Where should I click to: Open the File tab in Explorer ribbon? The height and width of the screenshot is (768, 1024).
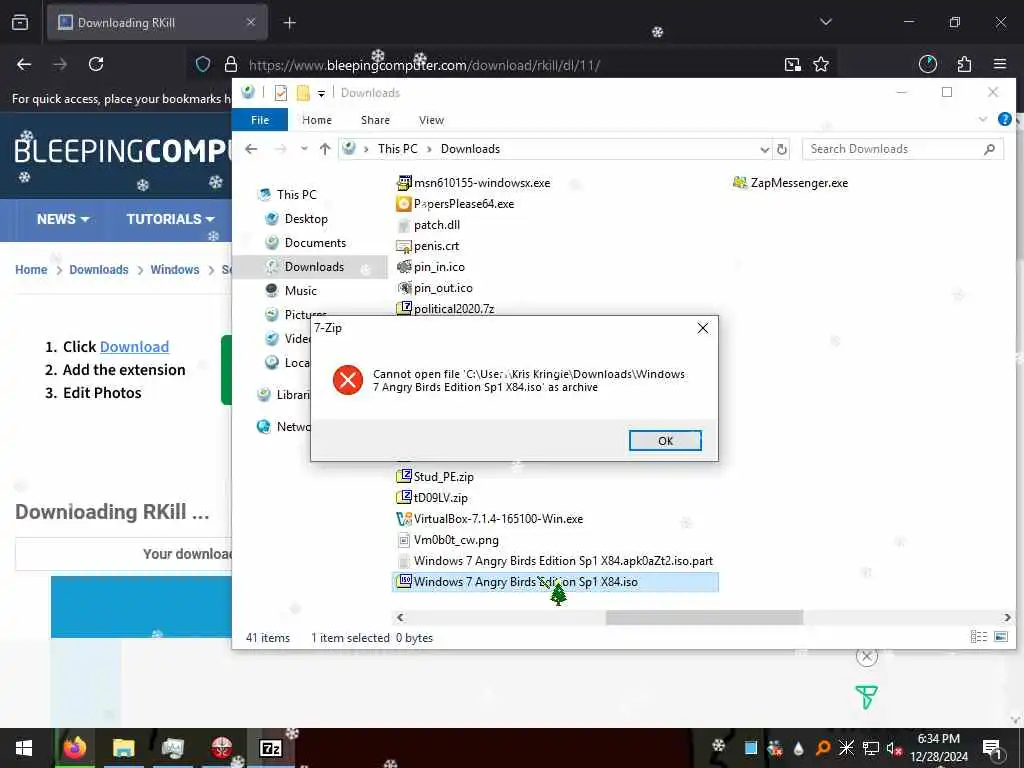pyautogui.click(x=260, y=120)
